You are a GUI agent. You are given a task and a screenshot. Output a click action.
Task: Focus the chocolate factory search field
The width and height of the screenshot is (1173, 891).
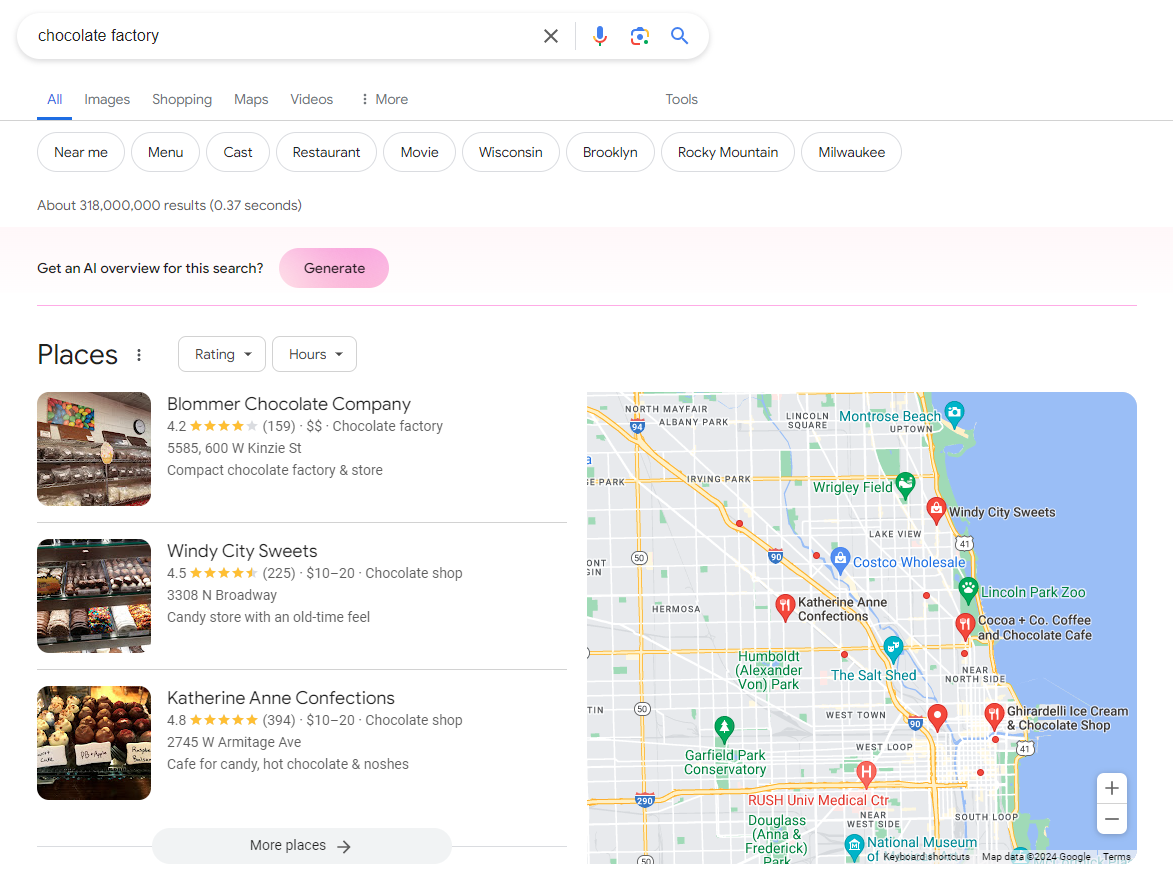click(284, 36)
